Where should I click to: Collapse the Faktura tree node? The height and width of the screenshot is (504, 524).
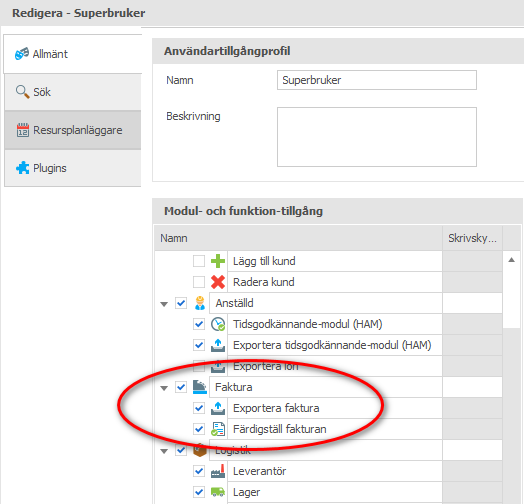pos(164,388)
